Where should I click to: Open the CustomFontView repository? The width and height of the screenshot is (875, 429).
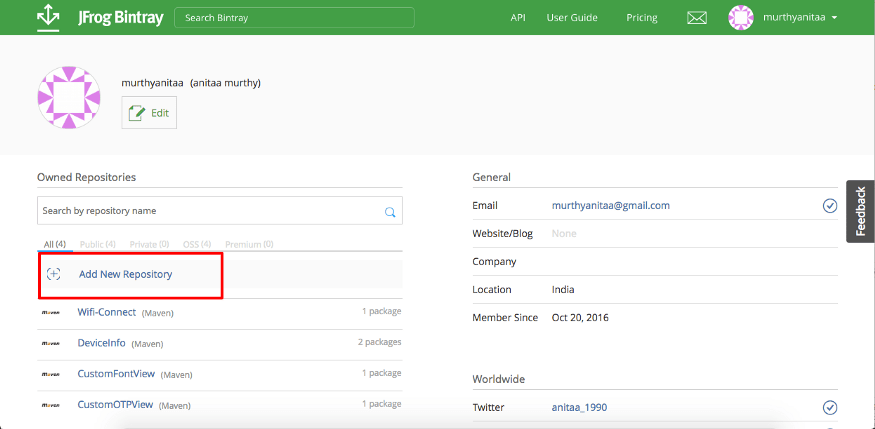pos(116,373)
